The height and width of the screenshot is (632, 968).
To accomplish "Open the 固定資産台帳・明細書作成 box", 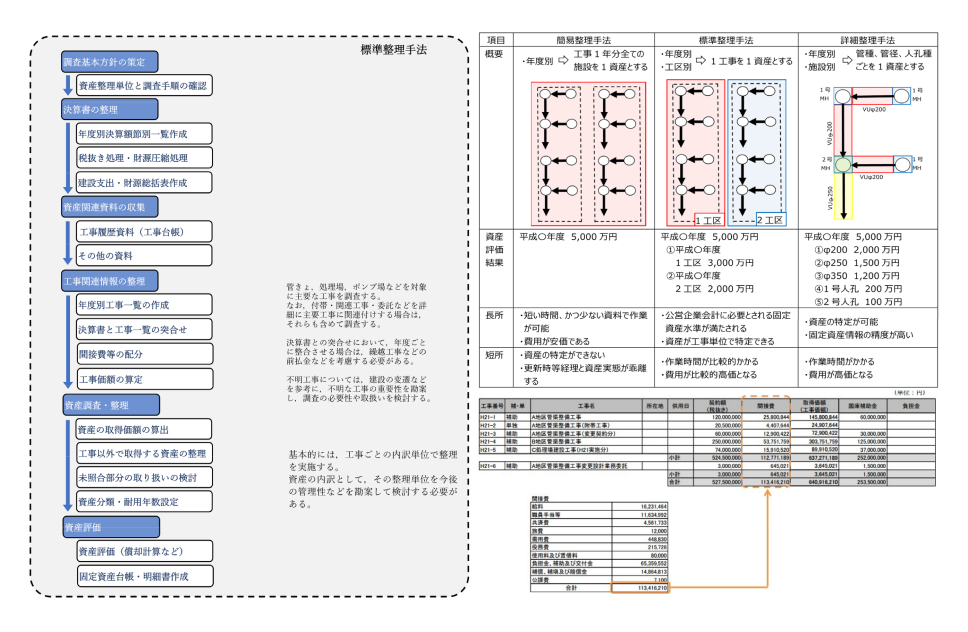I will point(143,577).
